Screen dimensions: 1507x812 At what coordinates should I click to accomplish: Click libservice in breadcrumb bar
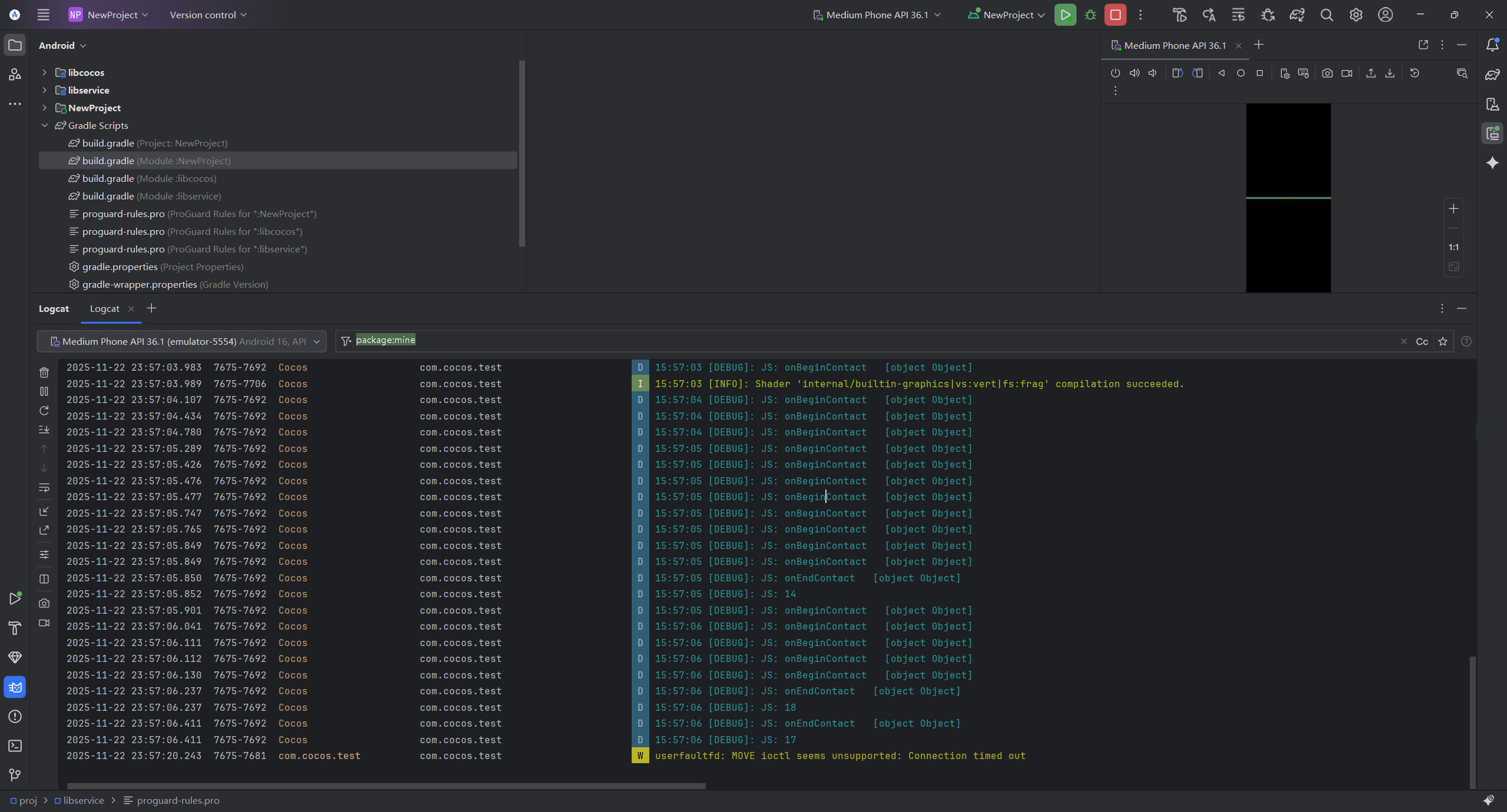tap(83, 800)
